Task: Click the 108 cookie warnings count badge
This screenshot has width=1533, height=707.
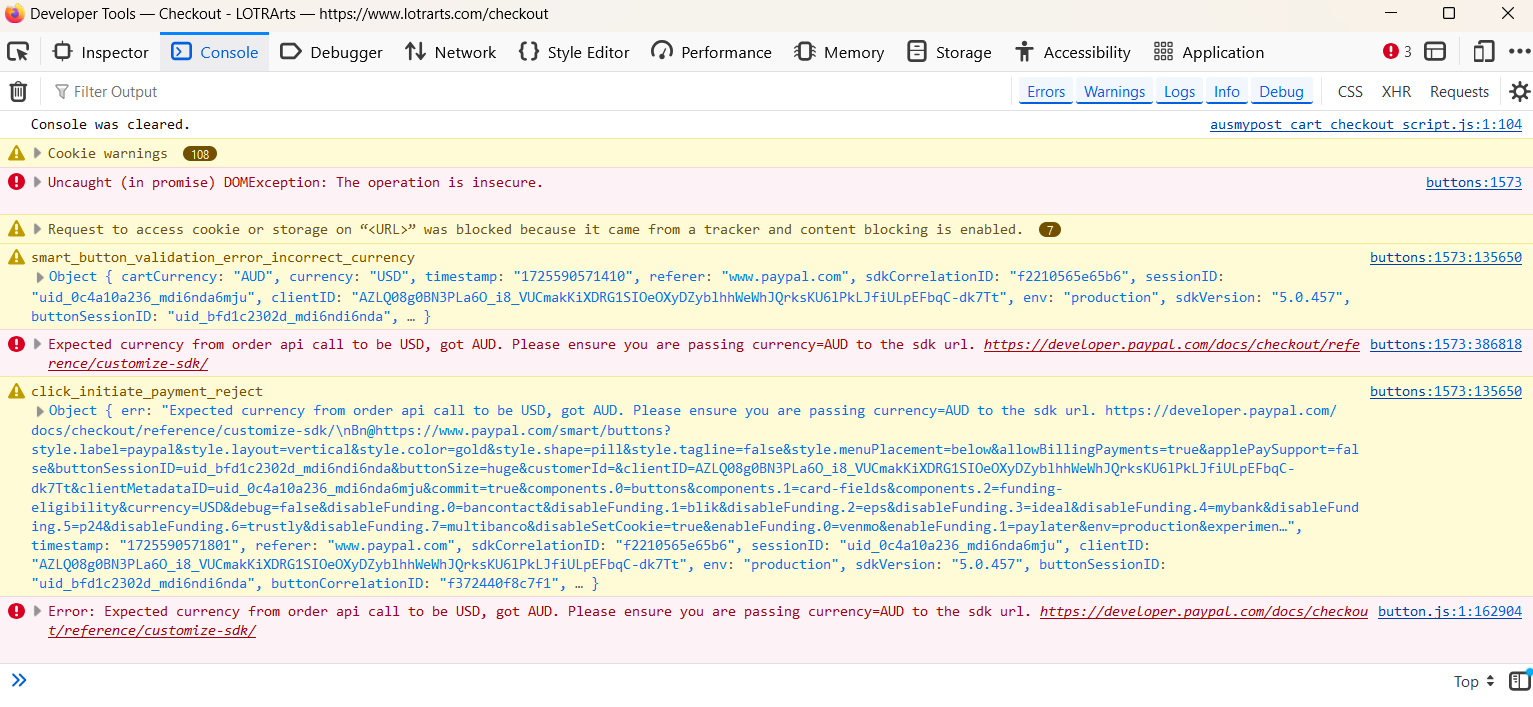Action: click(200, 154)
